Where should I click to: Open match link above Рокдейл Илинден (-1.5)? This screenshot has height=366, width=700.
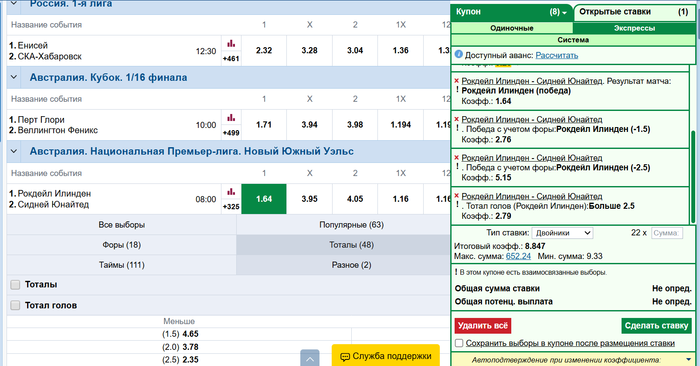(532, 120)
